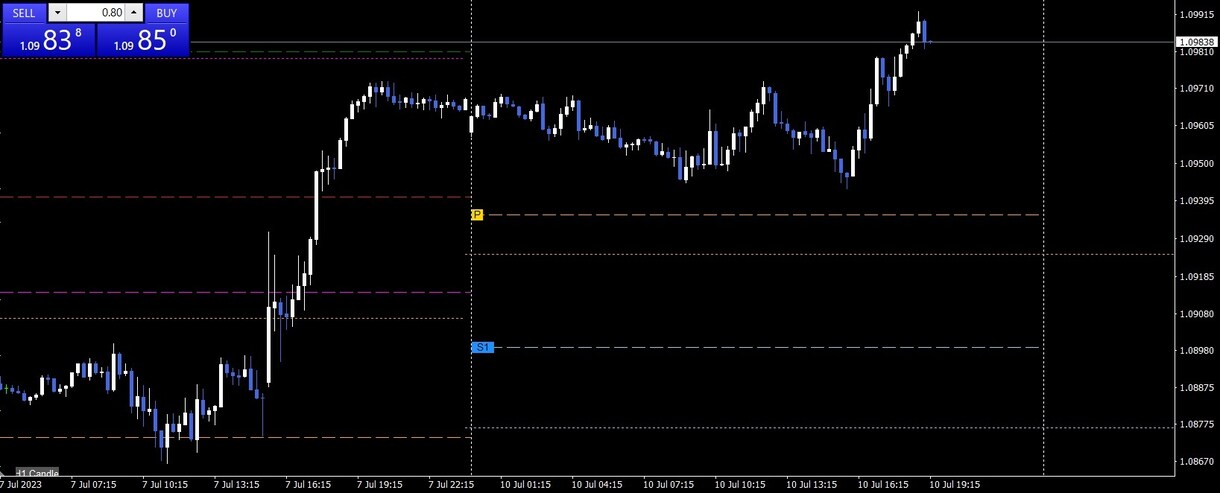Click the 1.09290 price axis label
This screenshot has width=1220, height=493.
point(1196,239)
